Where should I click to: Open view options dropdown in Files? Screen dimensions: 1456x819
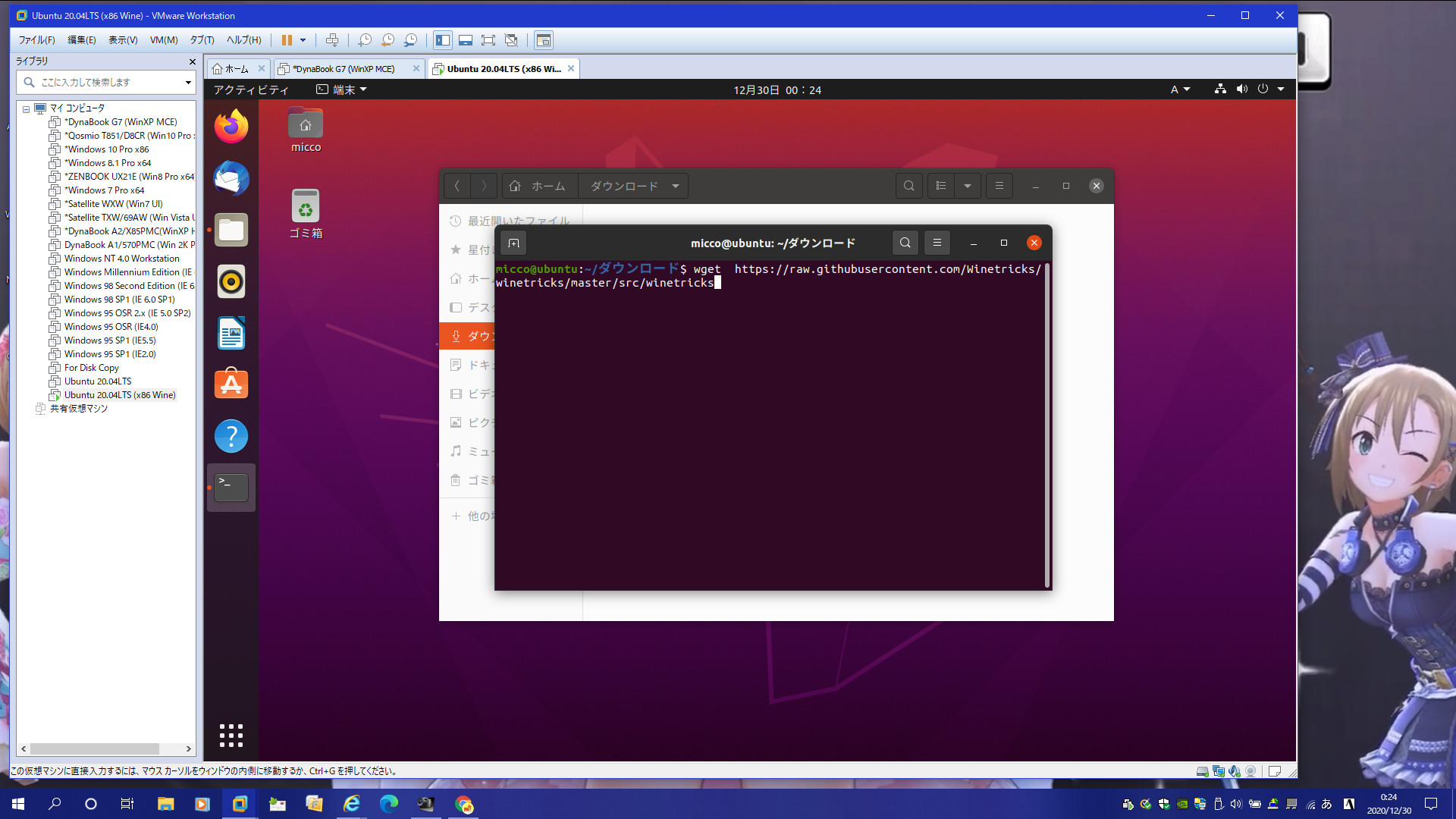(x=968, y=186)
